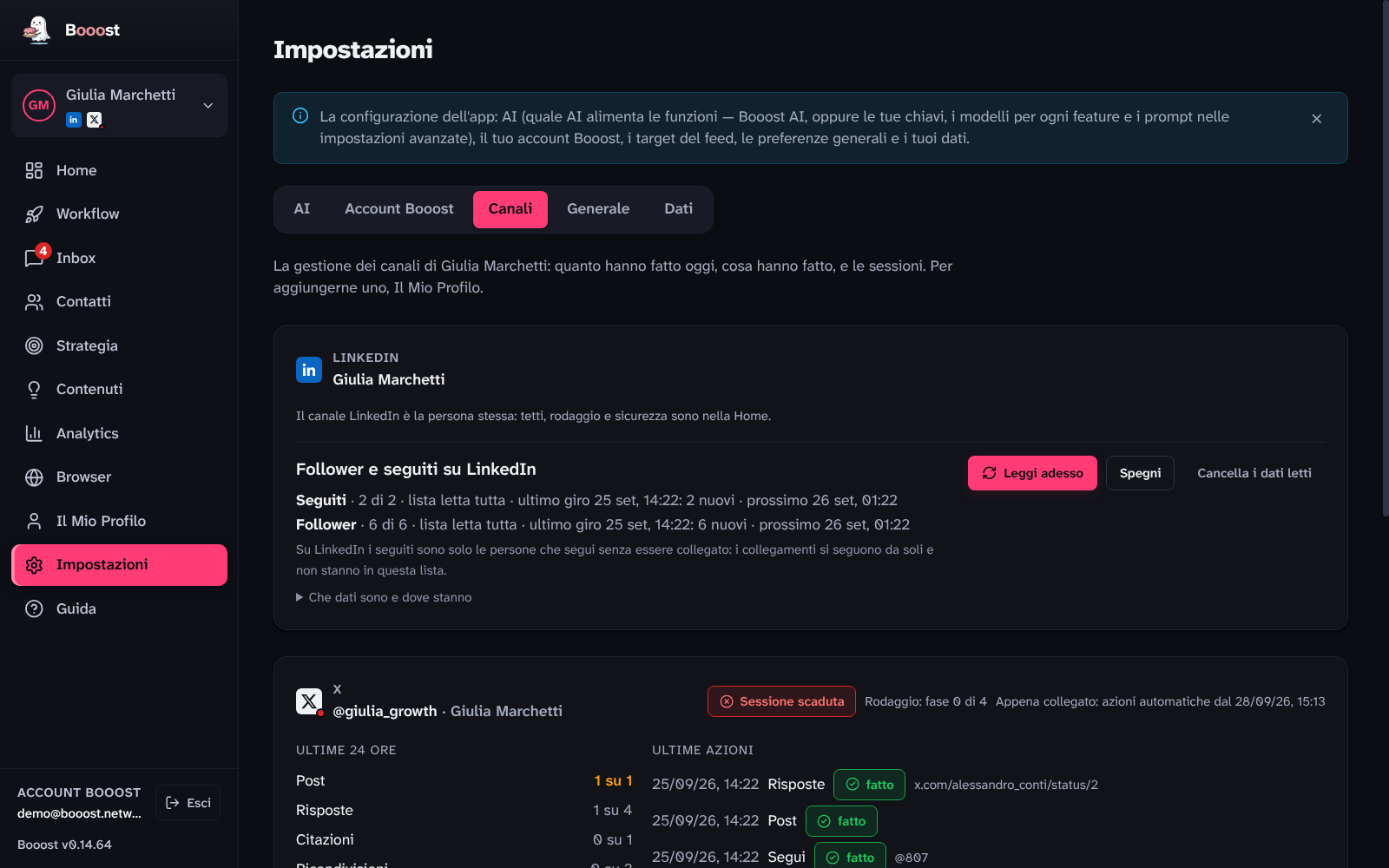Click Cancella i dati letti
This screenshot has height=868, width=1389.
click(1254, 473)
